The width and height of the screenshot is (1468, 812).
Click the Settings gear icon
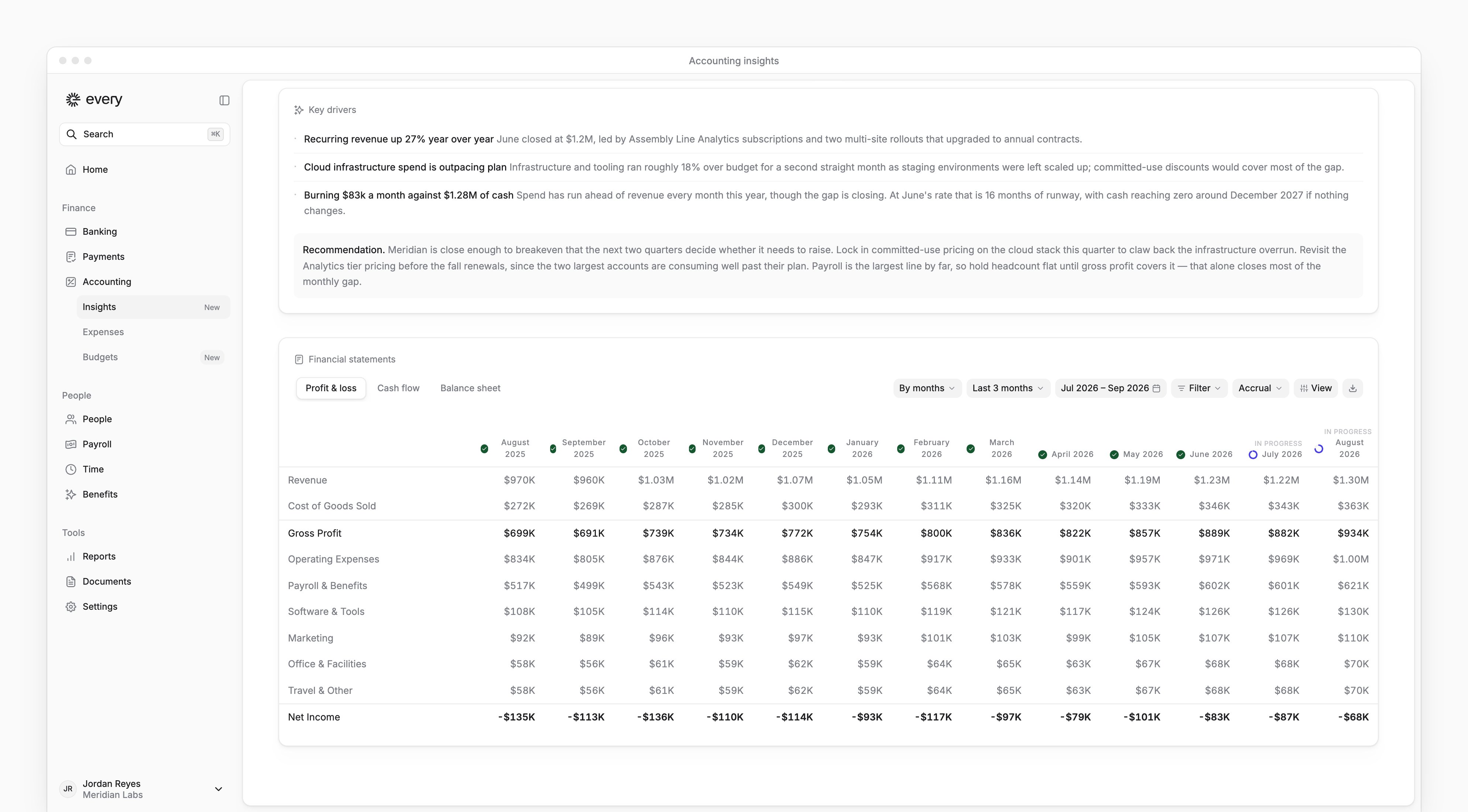click(x=71, y=607)
